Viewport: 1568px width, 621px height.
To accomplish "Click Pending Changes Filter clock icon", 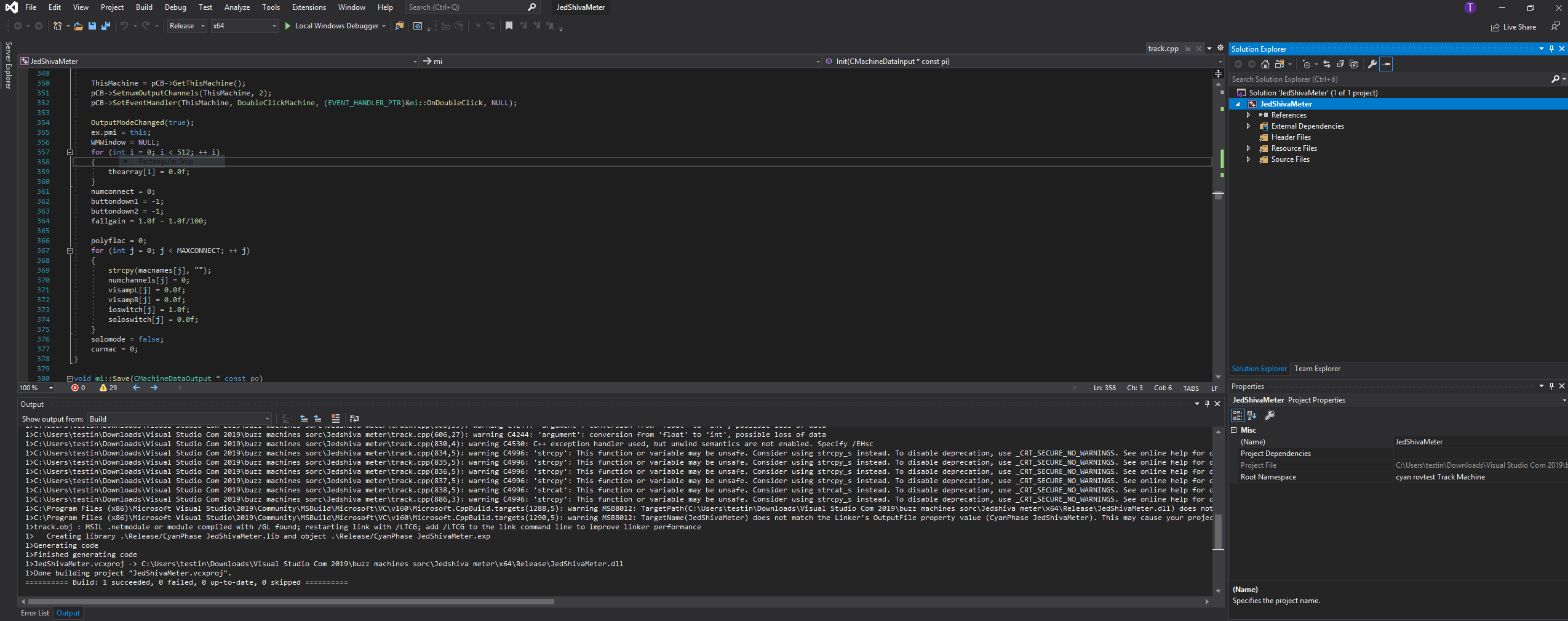I will 1307,64.
